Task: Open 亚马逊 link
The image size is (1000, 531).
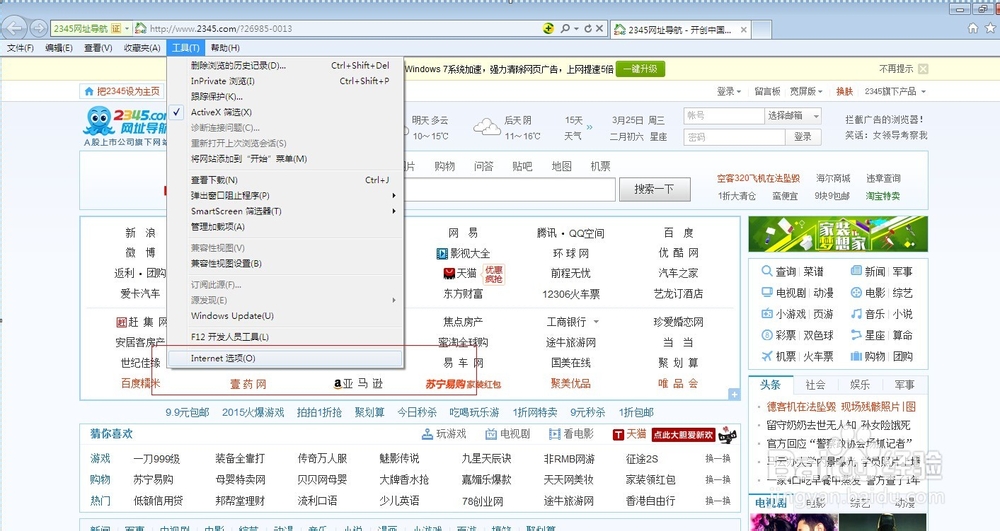Action: tap(358, 384)
